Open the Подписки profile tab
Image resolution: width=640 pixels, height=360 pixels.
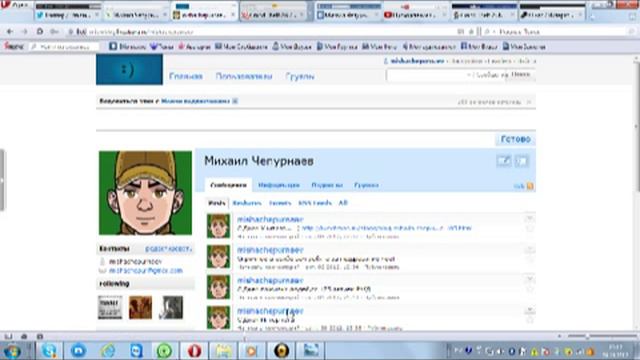click(327, 185)
